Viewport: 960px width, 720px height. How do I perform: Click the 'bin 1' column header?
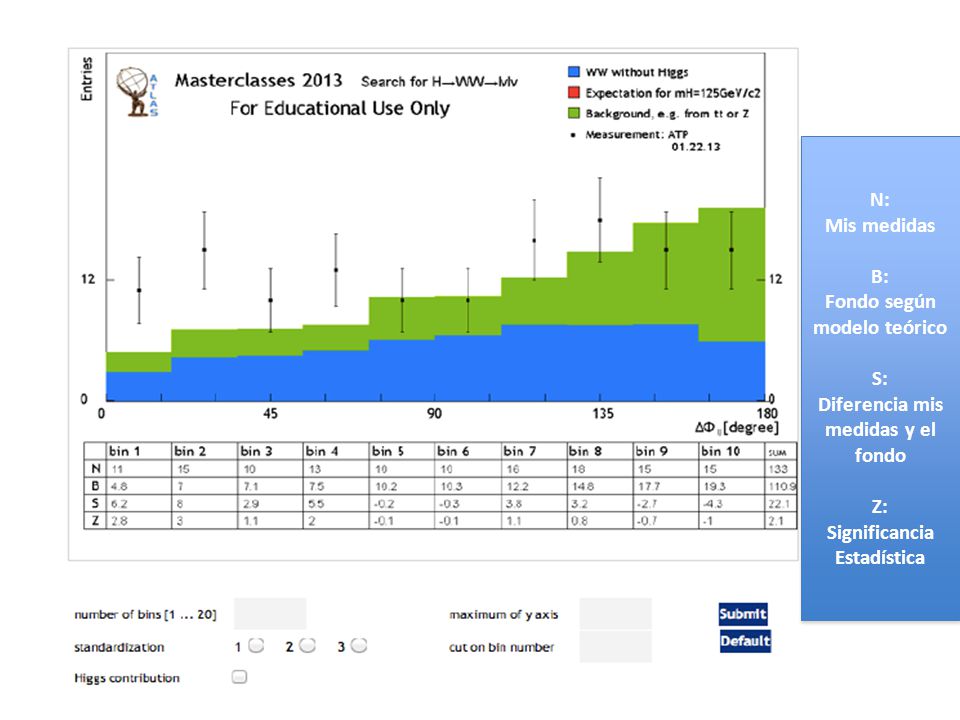click(x=124, y=451)
